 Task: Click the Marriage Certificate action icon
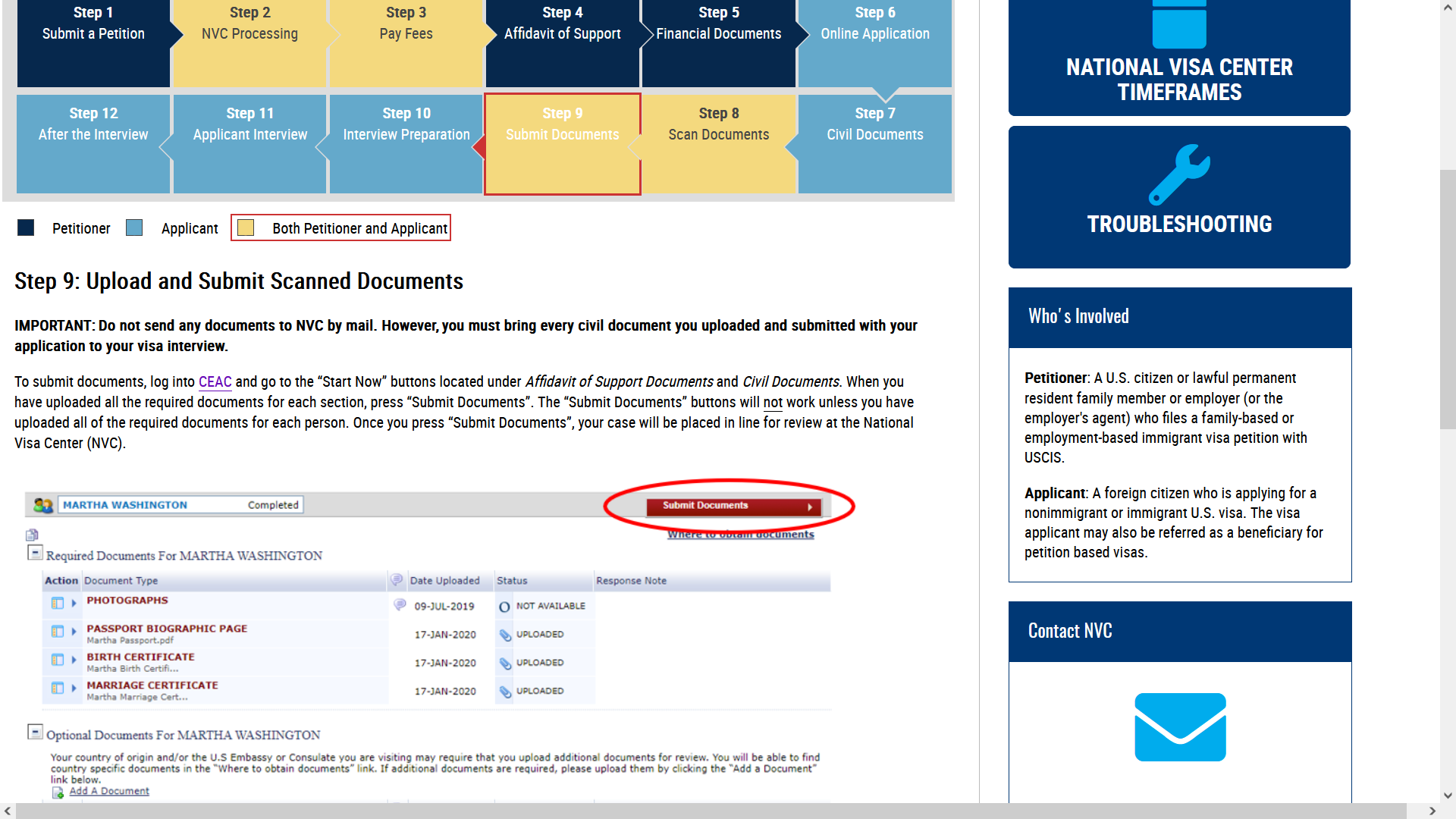(58, 689)
